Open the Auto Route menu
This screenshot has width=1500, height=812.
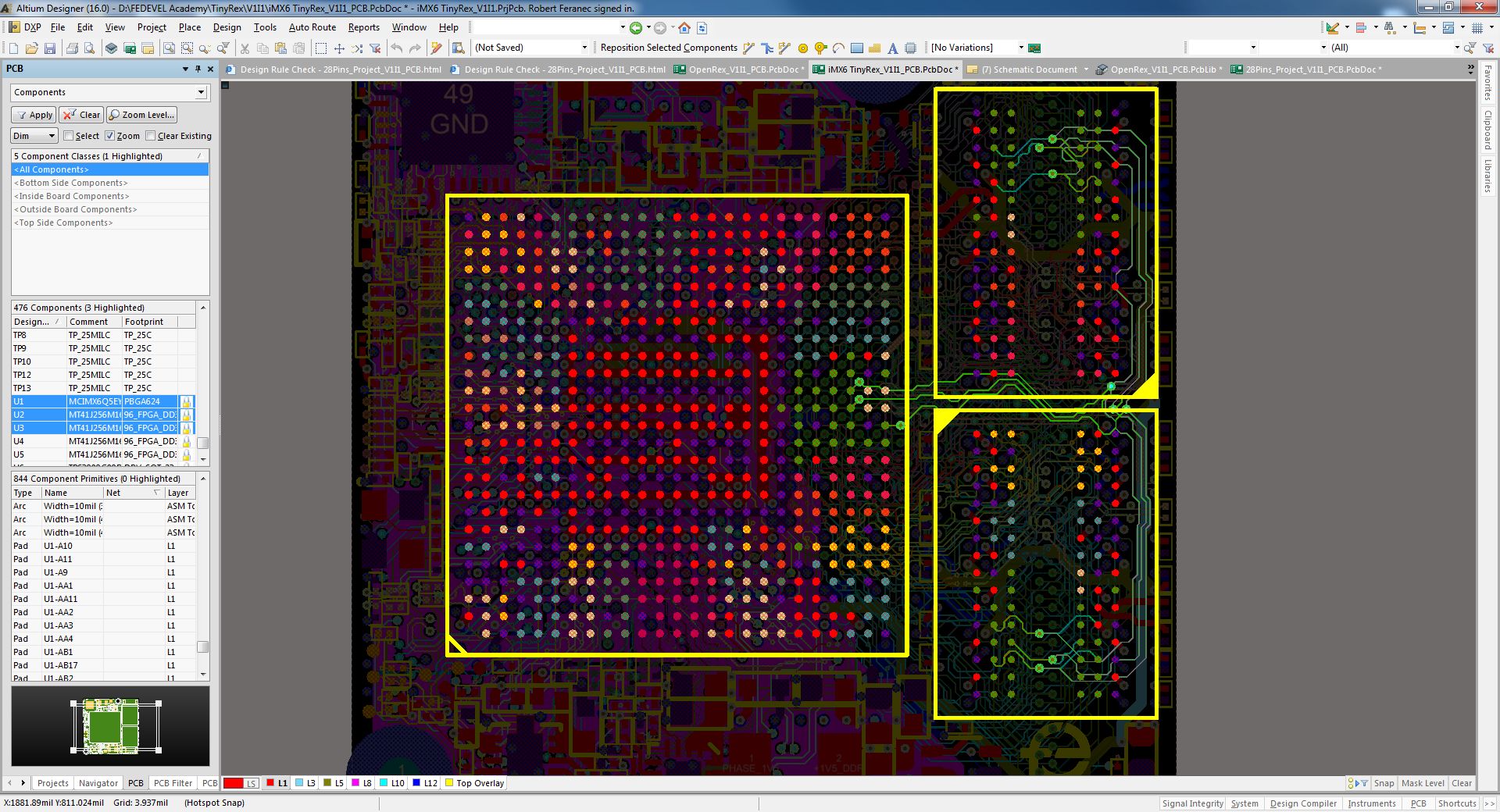coord(312,27)
